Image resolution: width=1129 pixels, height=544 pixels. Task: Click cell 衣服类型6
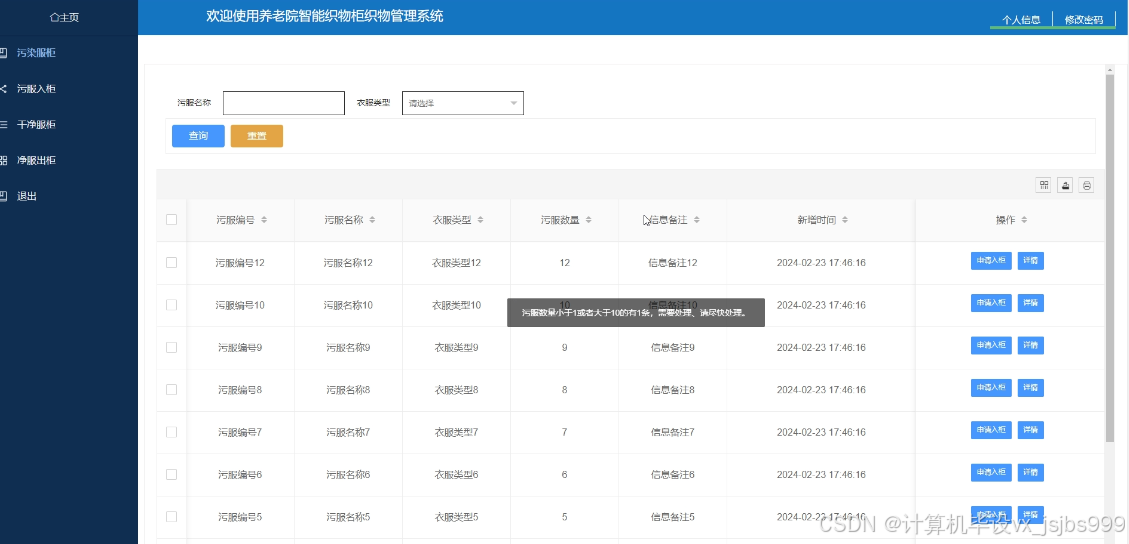(x=456, y=475)
